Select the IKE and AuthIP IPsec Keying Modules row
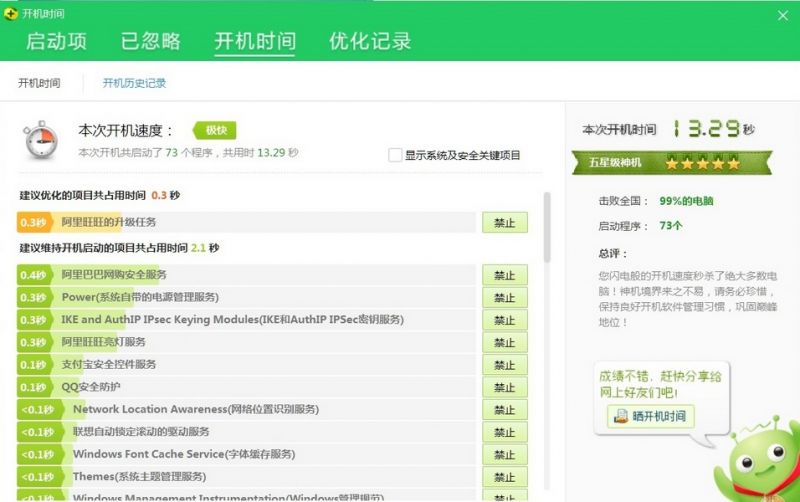 click(246, 320)
